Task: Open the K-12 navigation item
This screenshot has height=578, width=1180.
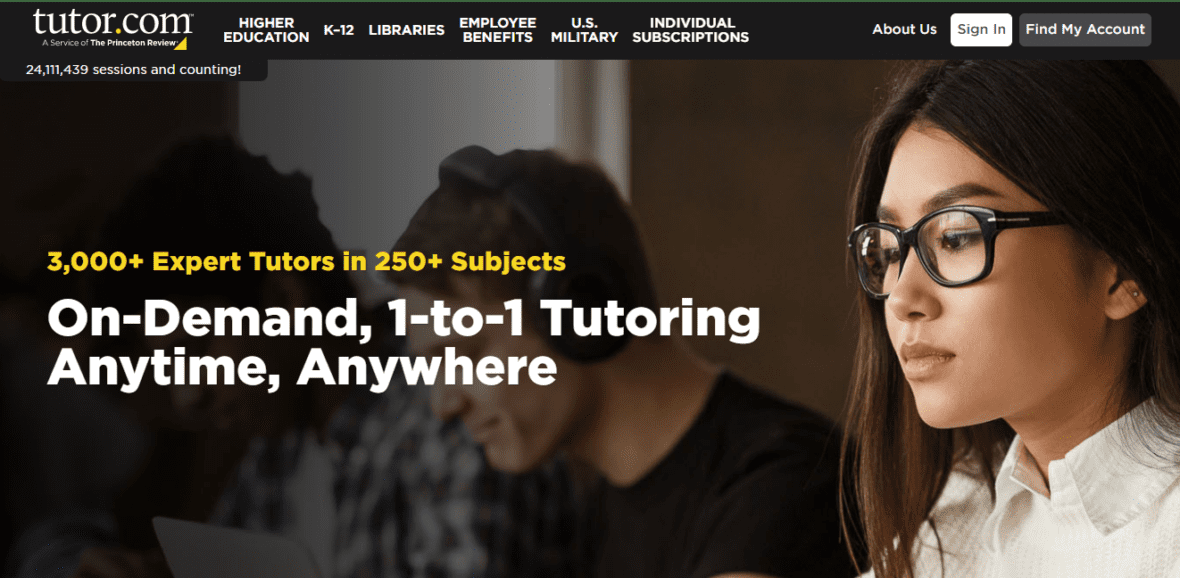Action: click(x=339, y=30)
